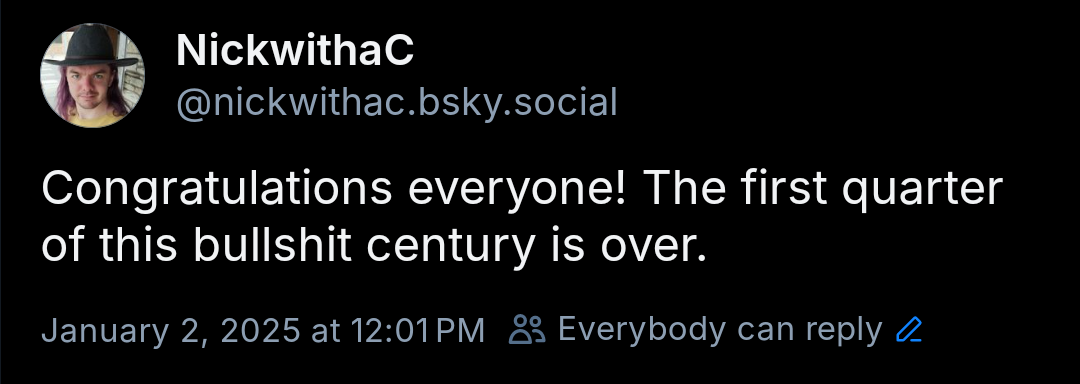
Task: Click the NickwithaC display name
Action: pos(295,51)
